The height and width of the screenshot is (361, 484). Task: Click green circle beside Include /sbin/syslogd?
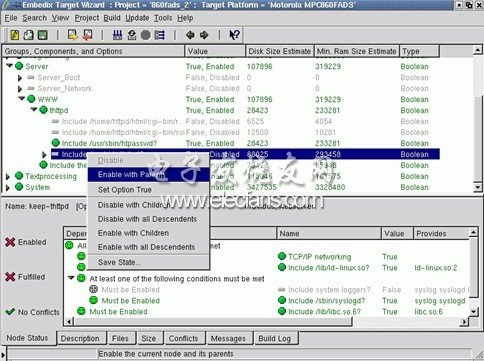(282, 300)
